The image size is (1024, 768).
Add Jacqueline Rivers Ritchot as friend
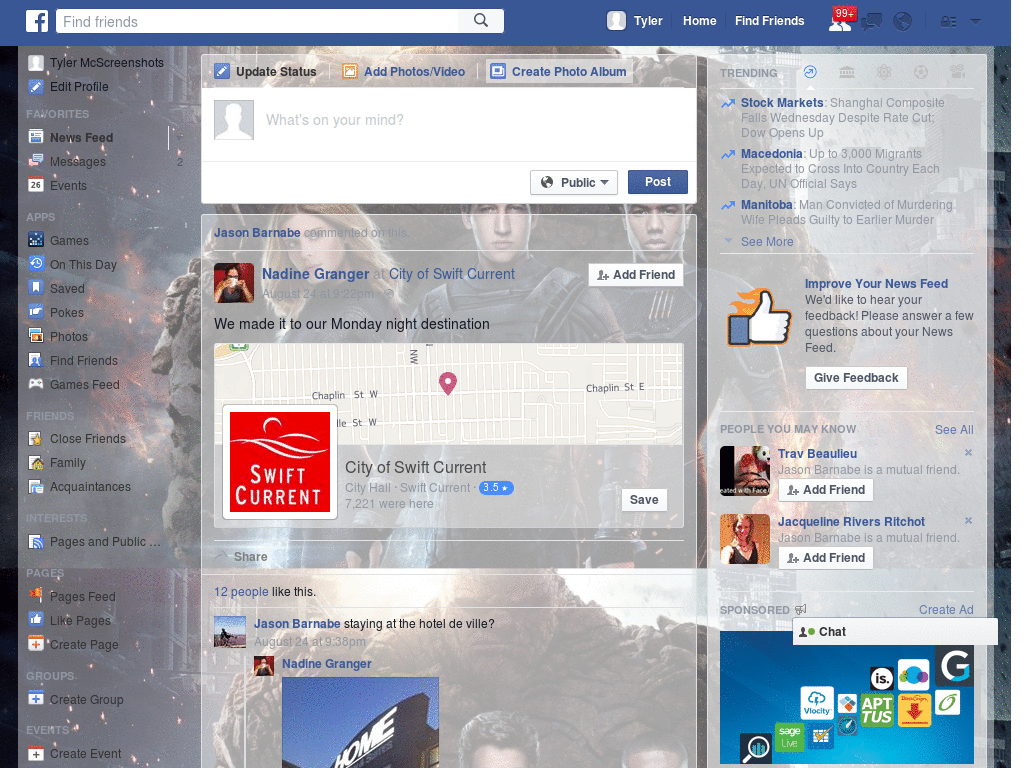tap(826, 558)
